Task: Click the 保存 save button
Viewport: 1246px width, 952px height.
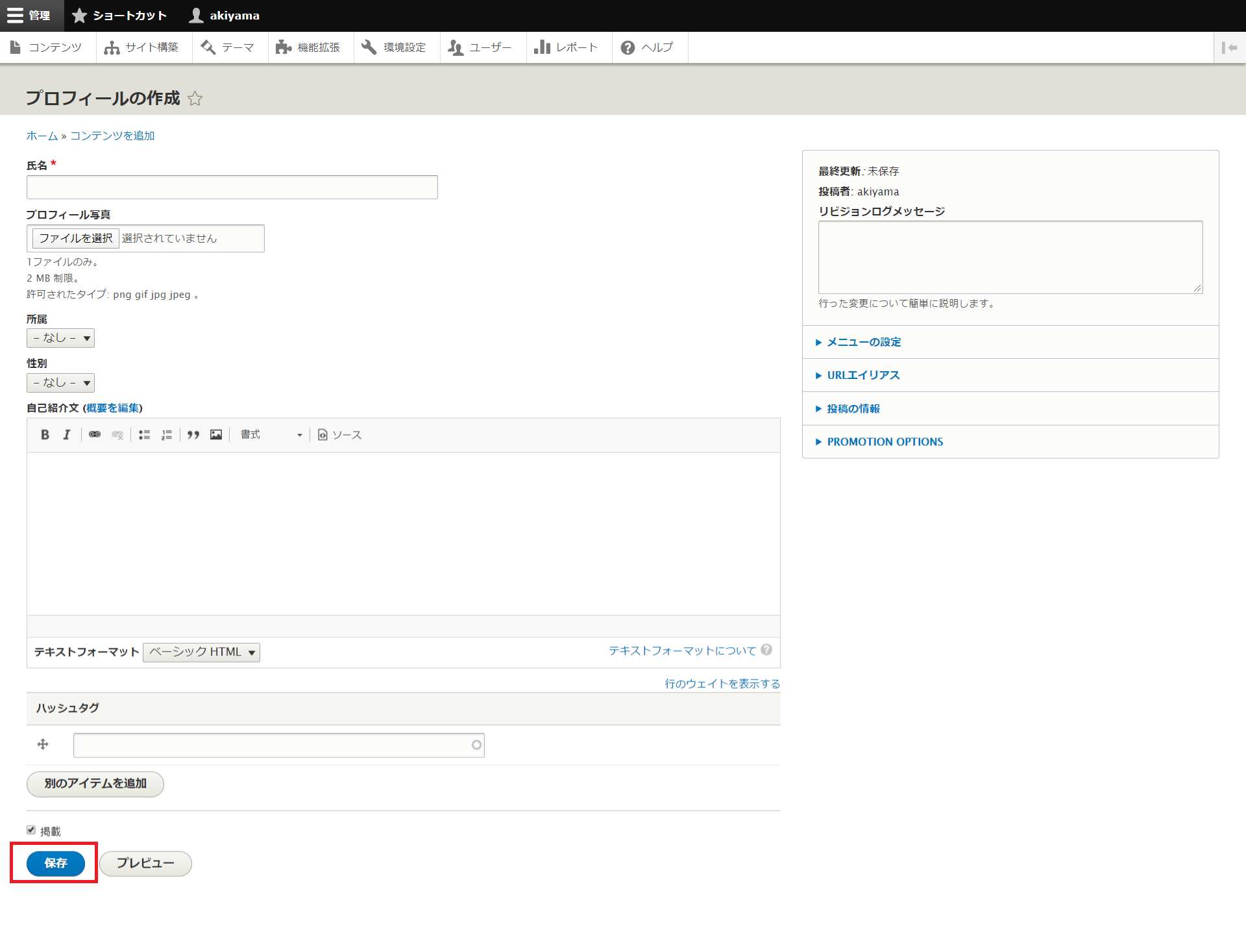Action: tap(55, 863)
